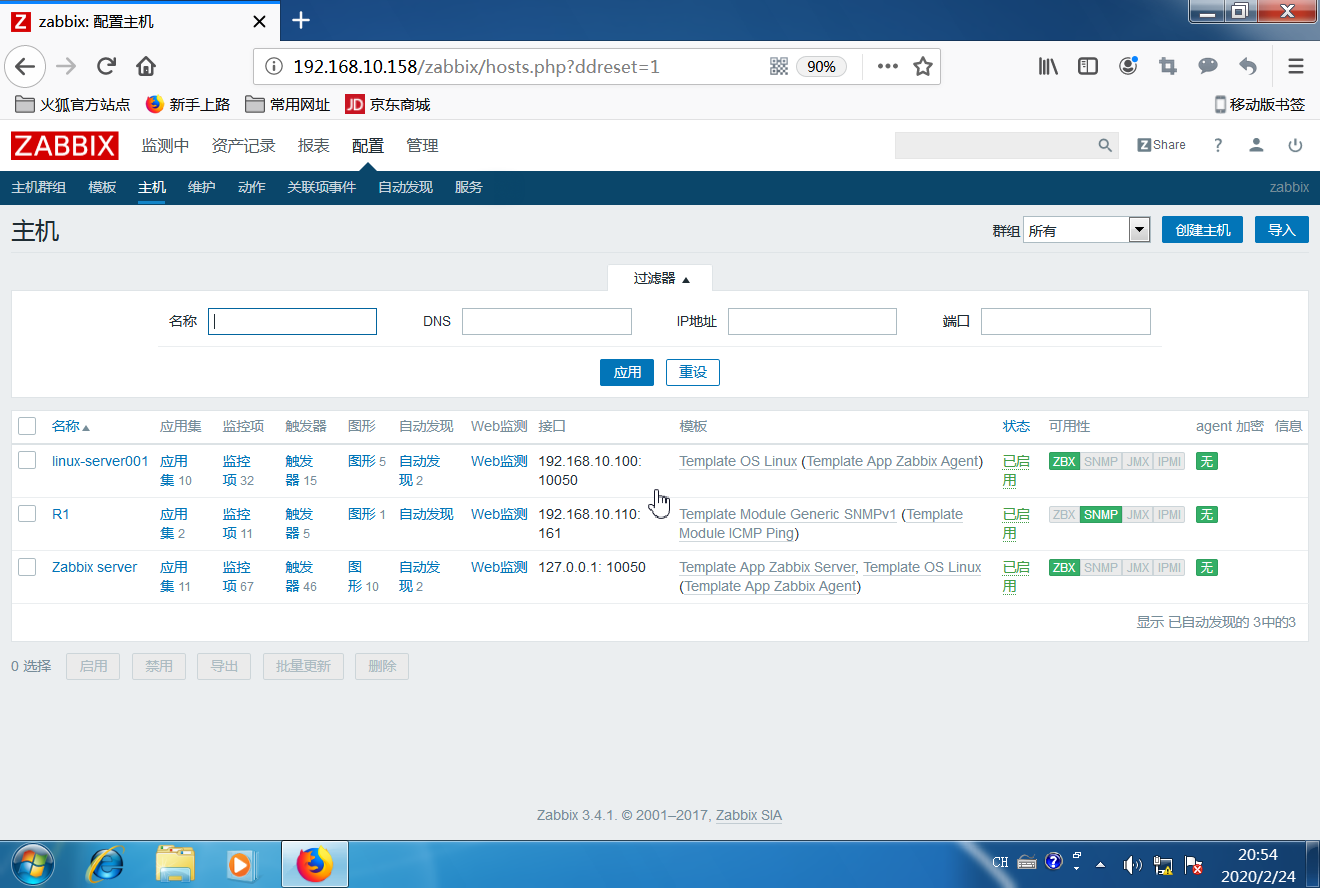Screen dimensions: 1320x888
Task: Tick the R1 row checkbox
Action: (27, 514)
